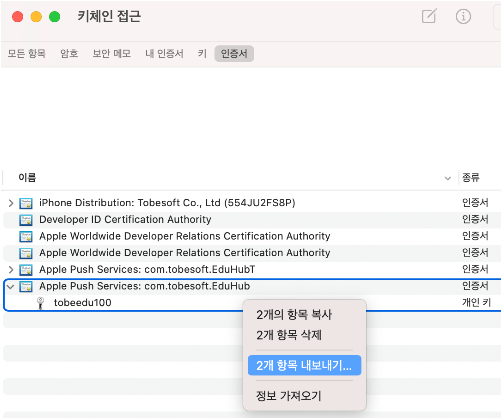Toggle sort order arrow in name column
Screen dimensions: 502x419
[x=448, y=178]
